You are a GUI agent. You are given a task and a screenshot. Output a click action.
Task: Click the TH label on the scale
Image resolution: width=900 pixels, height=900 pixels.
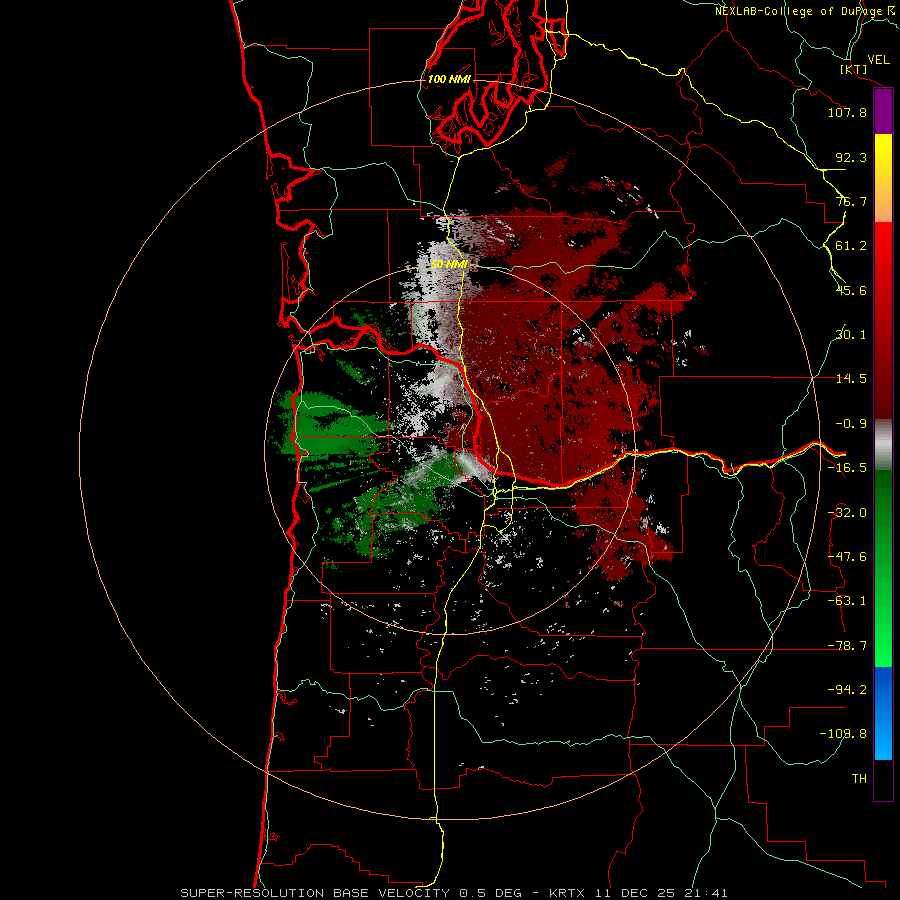tap(859, 779)
